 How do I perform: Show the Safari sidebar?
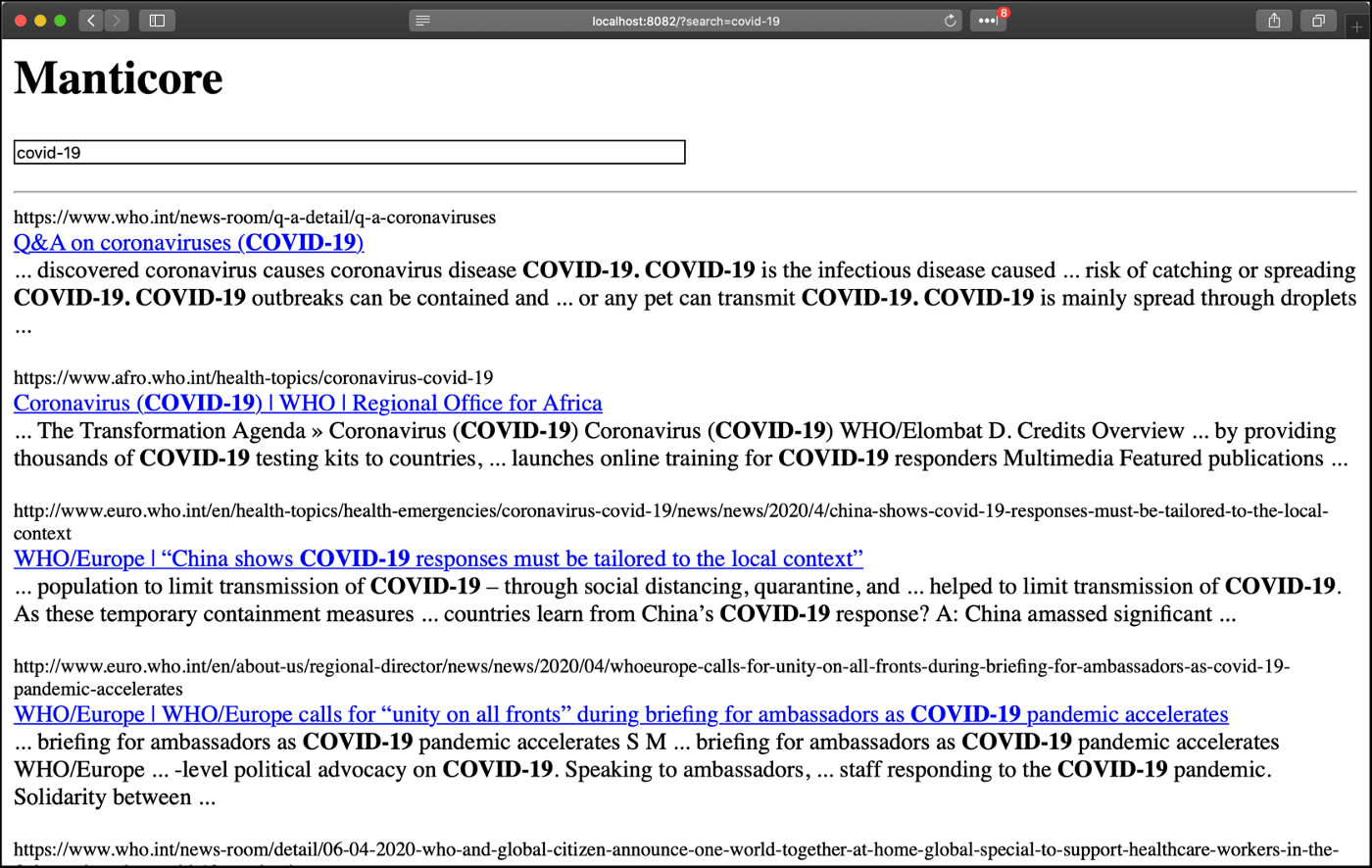coord(157,21)
